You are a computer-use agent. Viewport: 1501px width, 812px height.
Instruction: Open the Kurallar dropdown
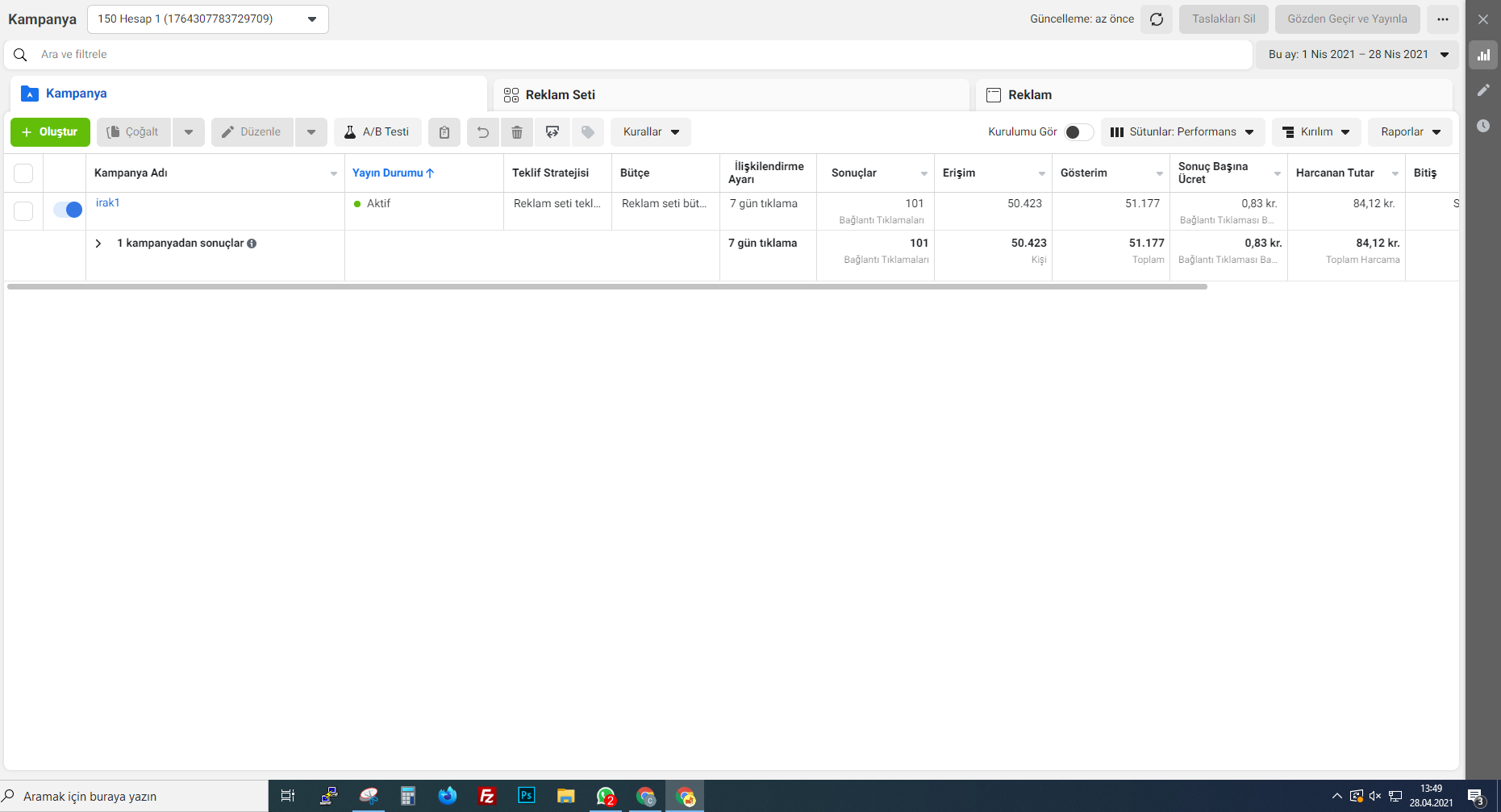coord(651,132)
